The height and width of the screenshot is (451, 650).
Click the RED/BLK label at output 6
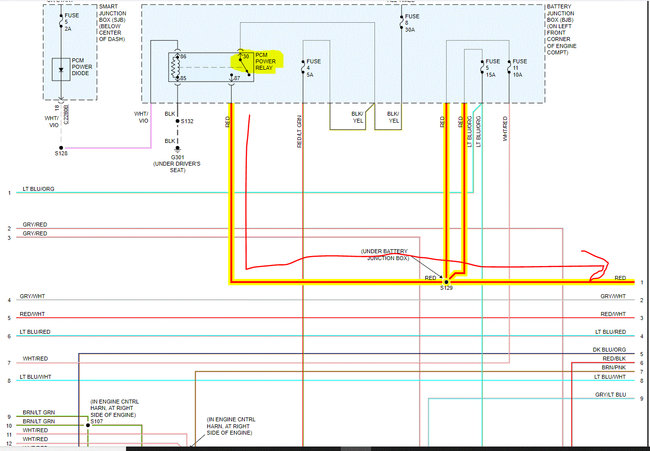tap(614, 359)
